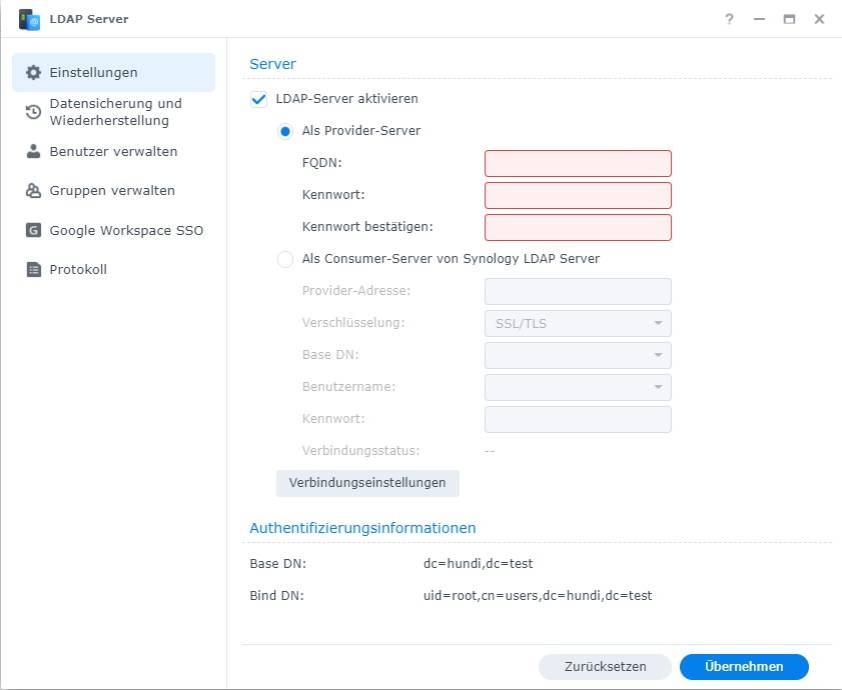Click the Benutzer verwalten person icon
The height and width of the screenshot is (690, 842).
[x=33, y=152]
